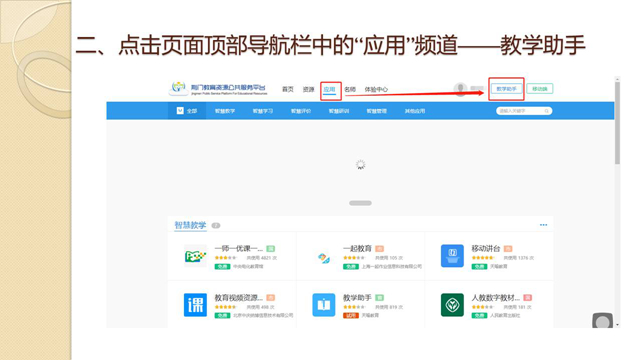Screen dimensions: 640x360
Task: Switch to the 智慧评价 category tab
Action: tap(301, 111)
